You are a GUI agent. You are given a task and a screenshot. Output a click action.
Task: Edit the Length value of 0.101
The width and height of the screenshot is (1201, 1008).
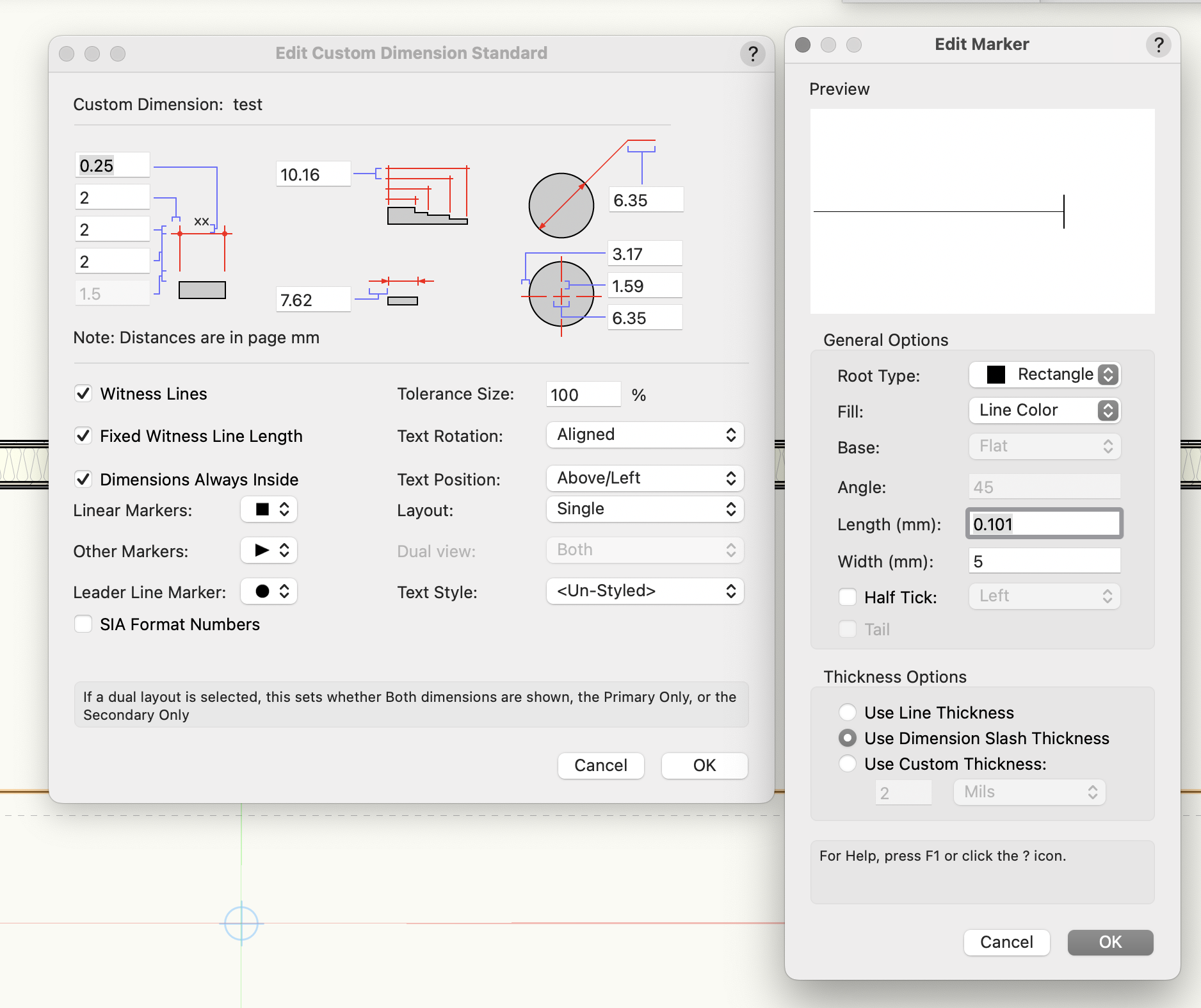[1044, 523]
